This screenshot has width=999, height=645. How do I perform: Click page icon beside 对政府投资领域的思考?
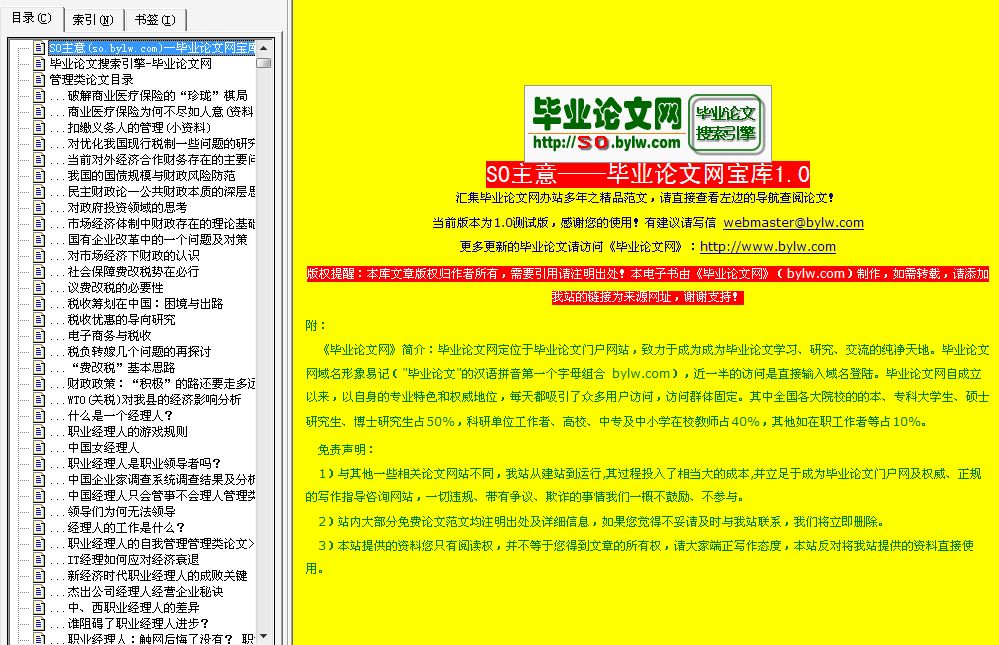pyautogui.click(x=40, y=208)
